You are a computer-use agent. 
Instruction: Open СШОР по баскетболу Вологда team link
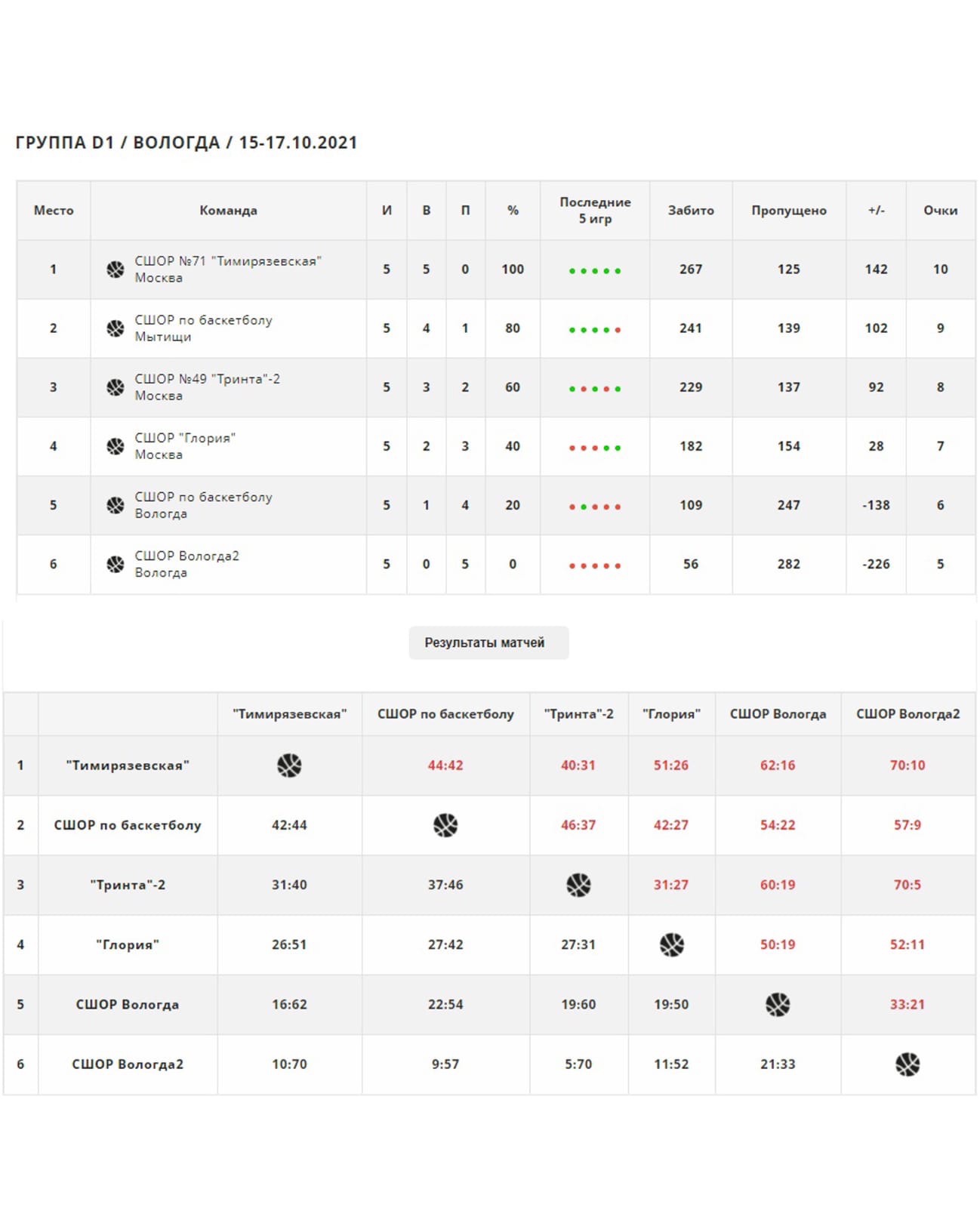point(203,505)
